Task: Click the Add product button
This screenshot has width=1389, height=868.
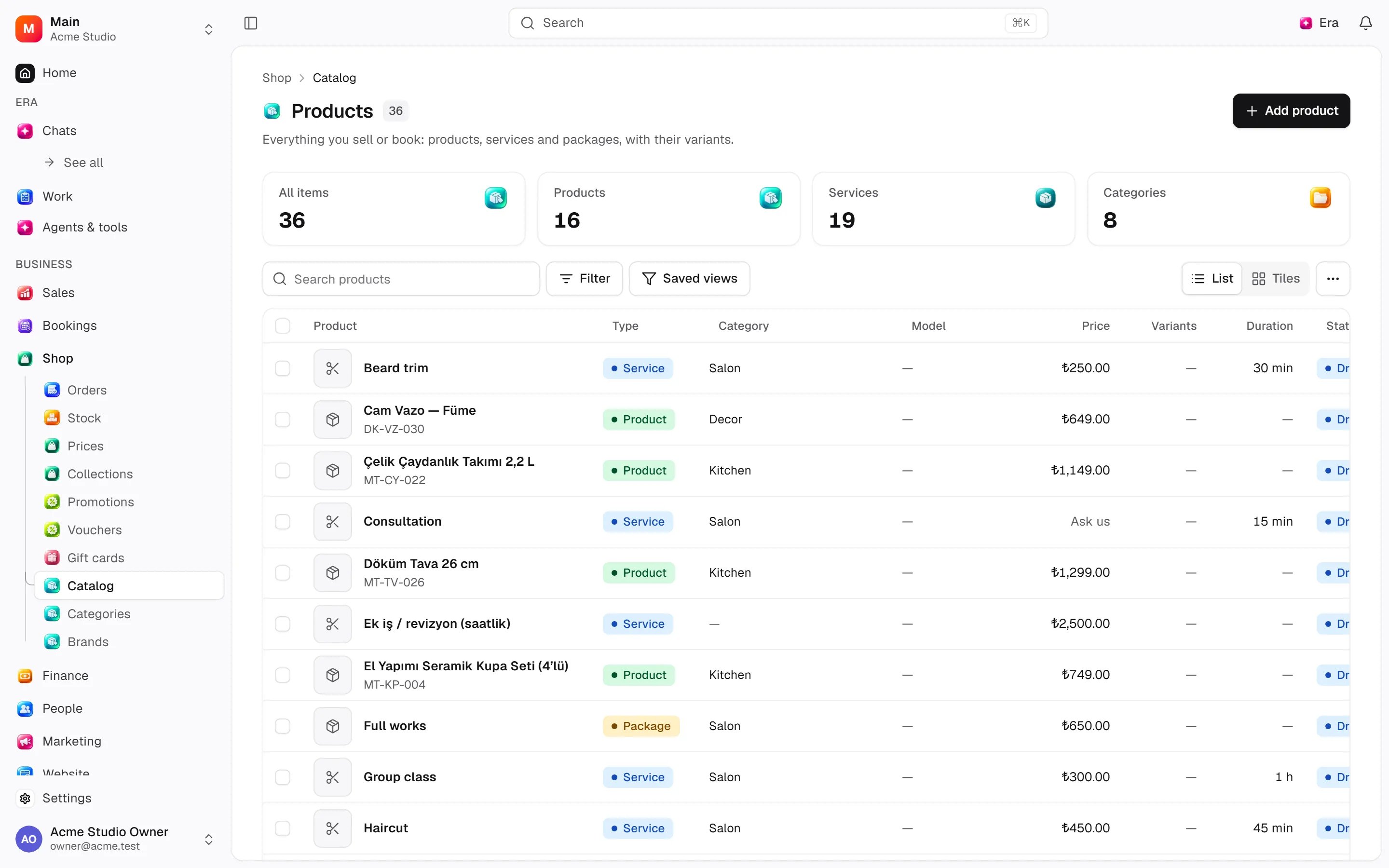Action: click(x=1291, y=111)
